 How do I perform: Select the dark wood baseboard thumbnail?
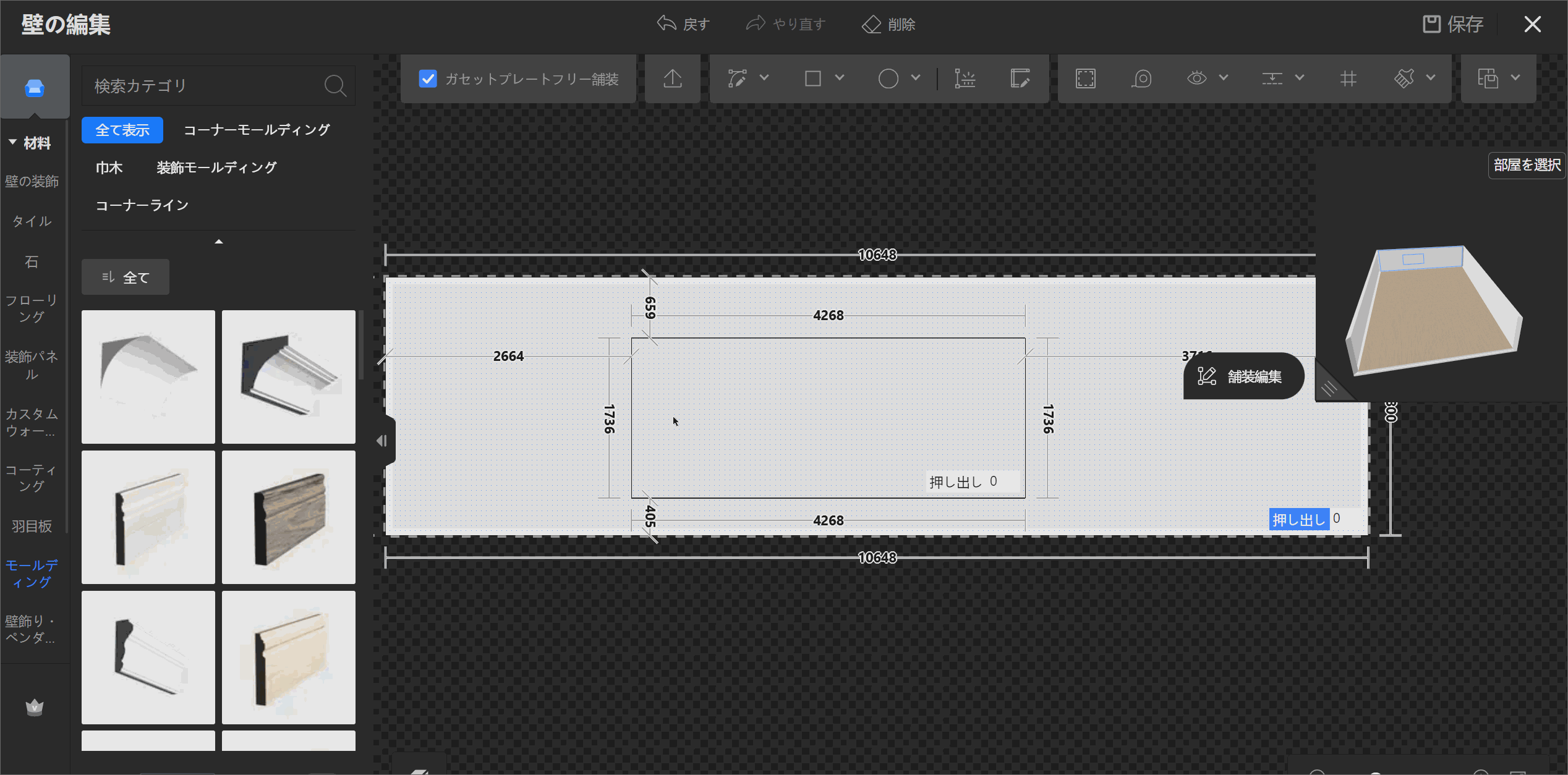pos(289,517)
